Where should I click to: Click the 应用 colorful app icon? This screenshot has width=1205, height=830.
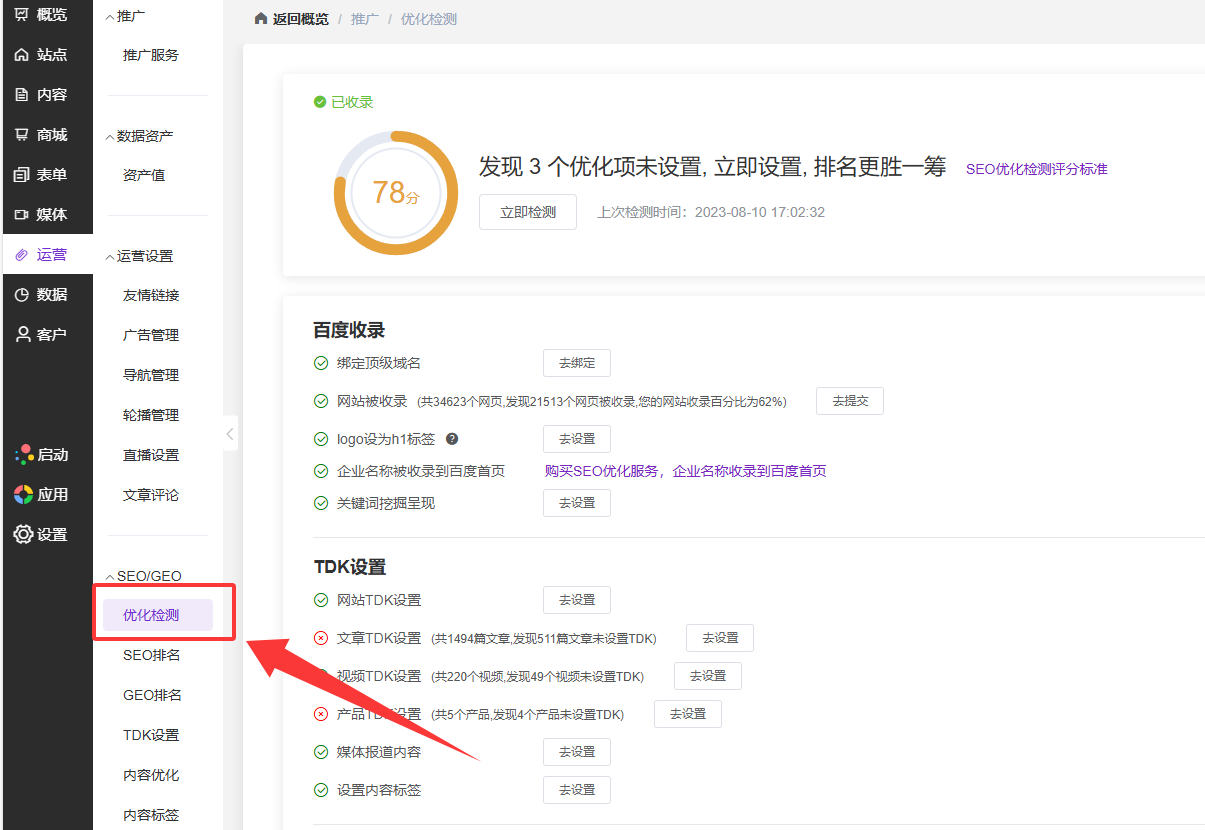click(x=23, y=495)
